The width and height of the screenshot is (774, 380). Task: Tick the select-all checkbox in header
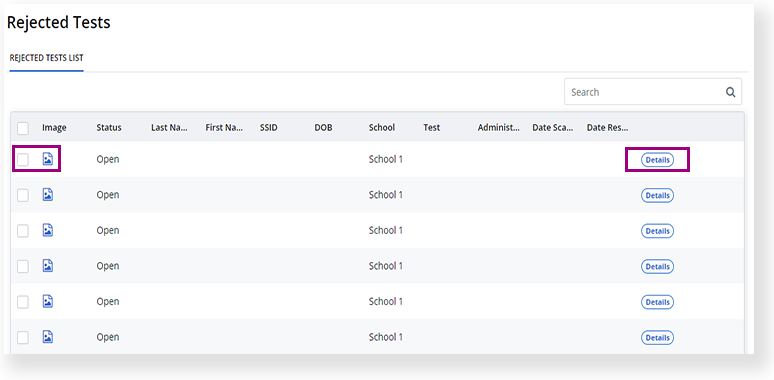[23, 128]
